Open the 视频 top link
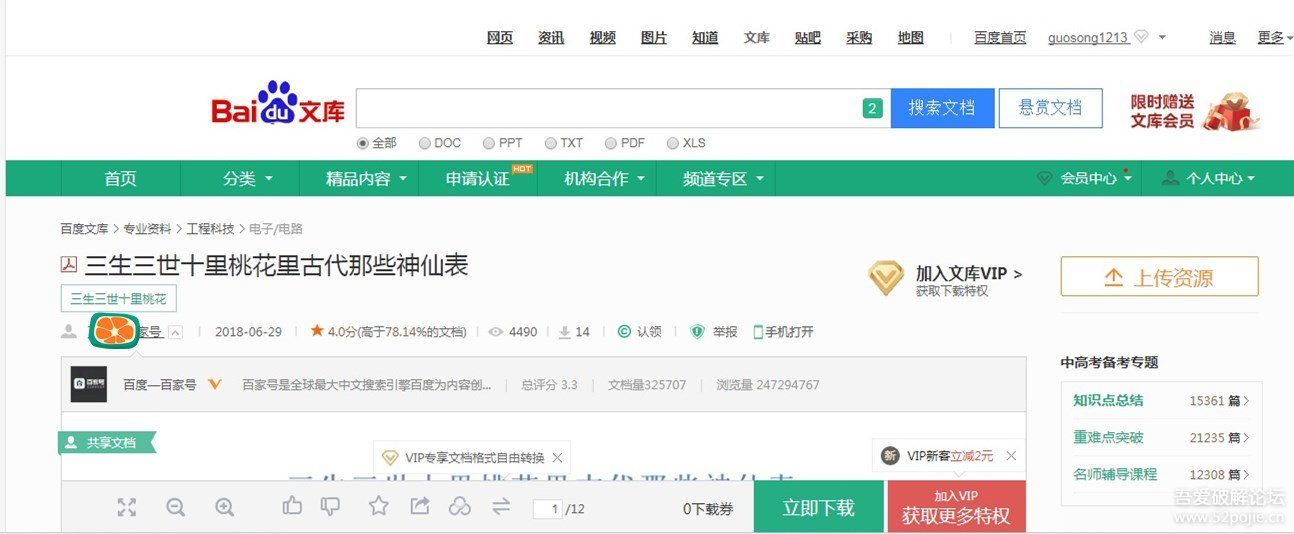 click(603, 38)
